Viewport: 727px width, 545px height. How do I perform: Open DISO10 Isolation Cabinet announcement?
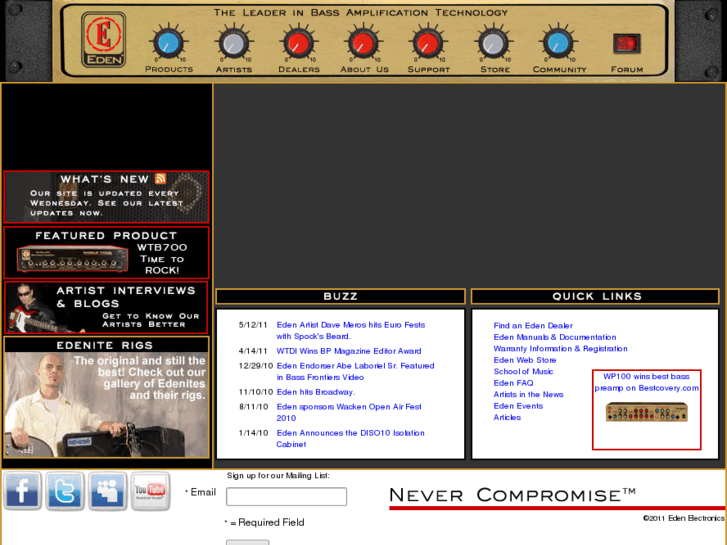pos(350,438)
